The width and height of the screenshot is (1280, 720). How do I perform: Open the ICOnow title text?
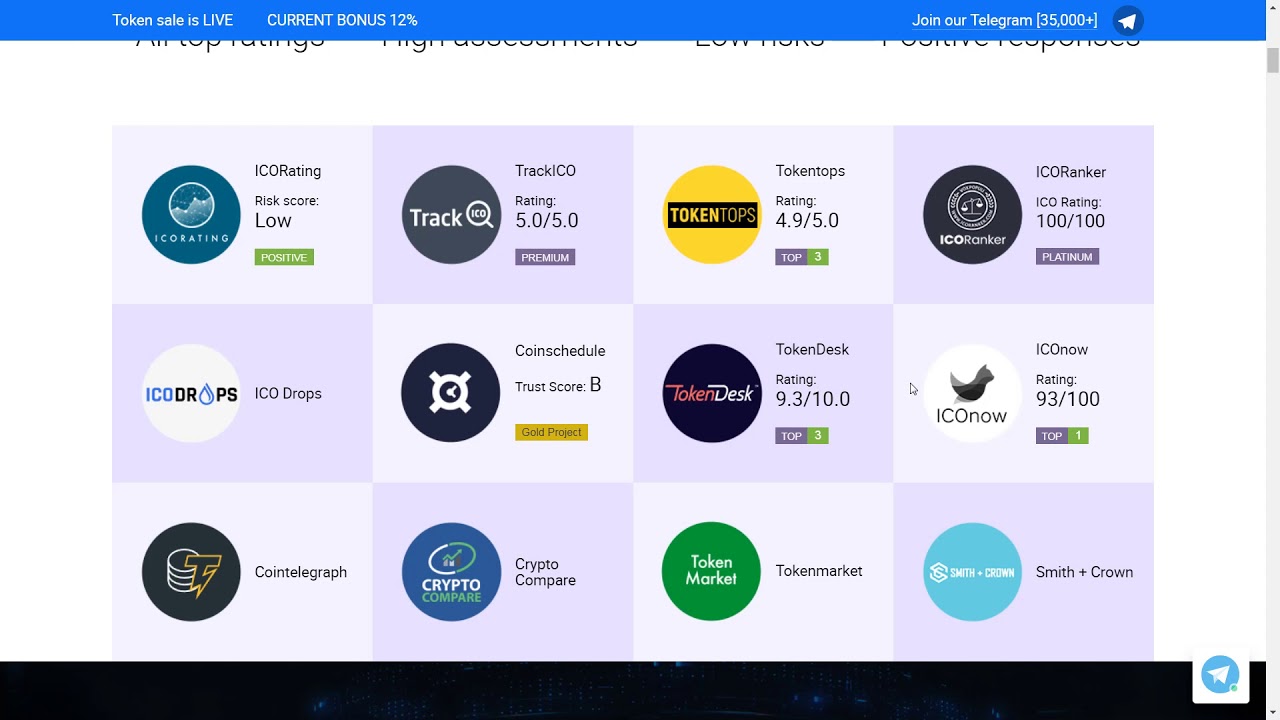pos(1061,349)
